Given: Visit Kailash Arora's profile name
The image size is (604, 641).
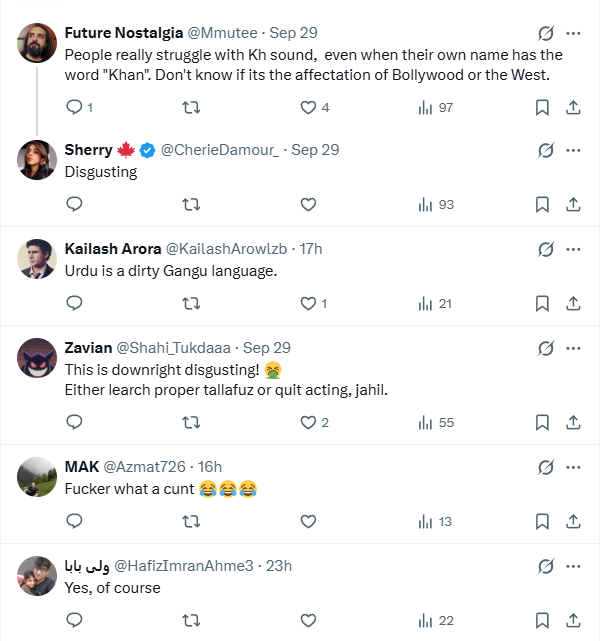Looking at the screenshot, I should click(x=113, y=249).
